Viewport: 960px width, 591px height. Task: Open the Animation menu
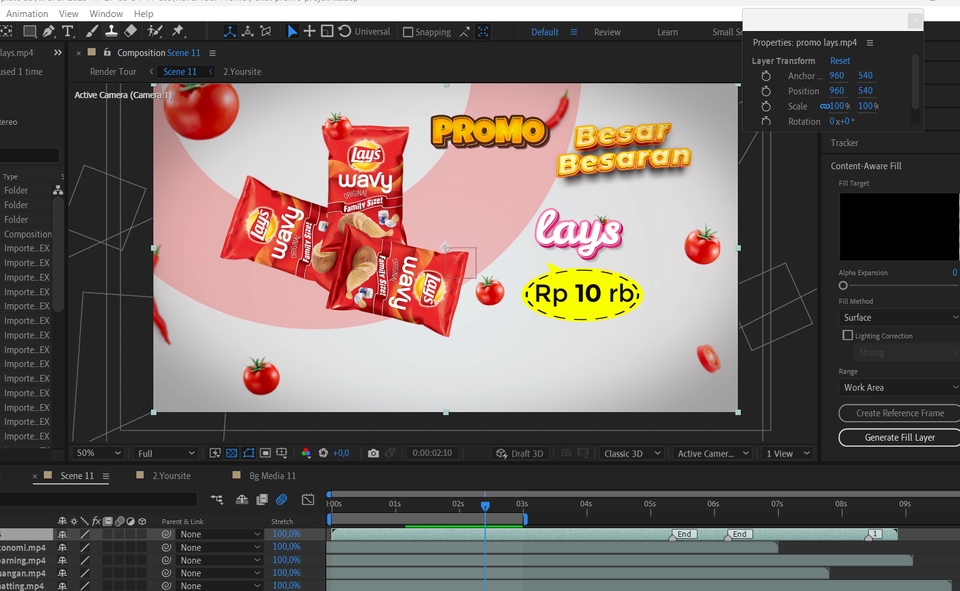tap(27, 13)
